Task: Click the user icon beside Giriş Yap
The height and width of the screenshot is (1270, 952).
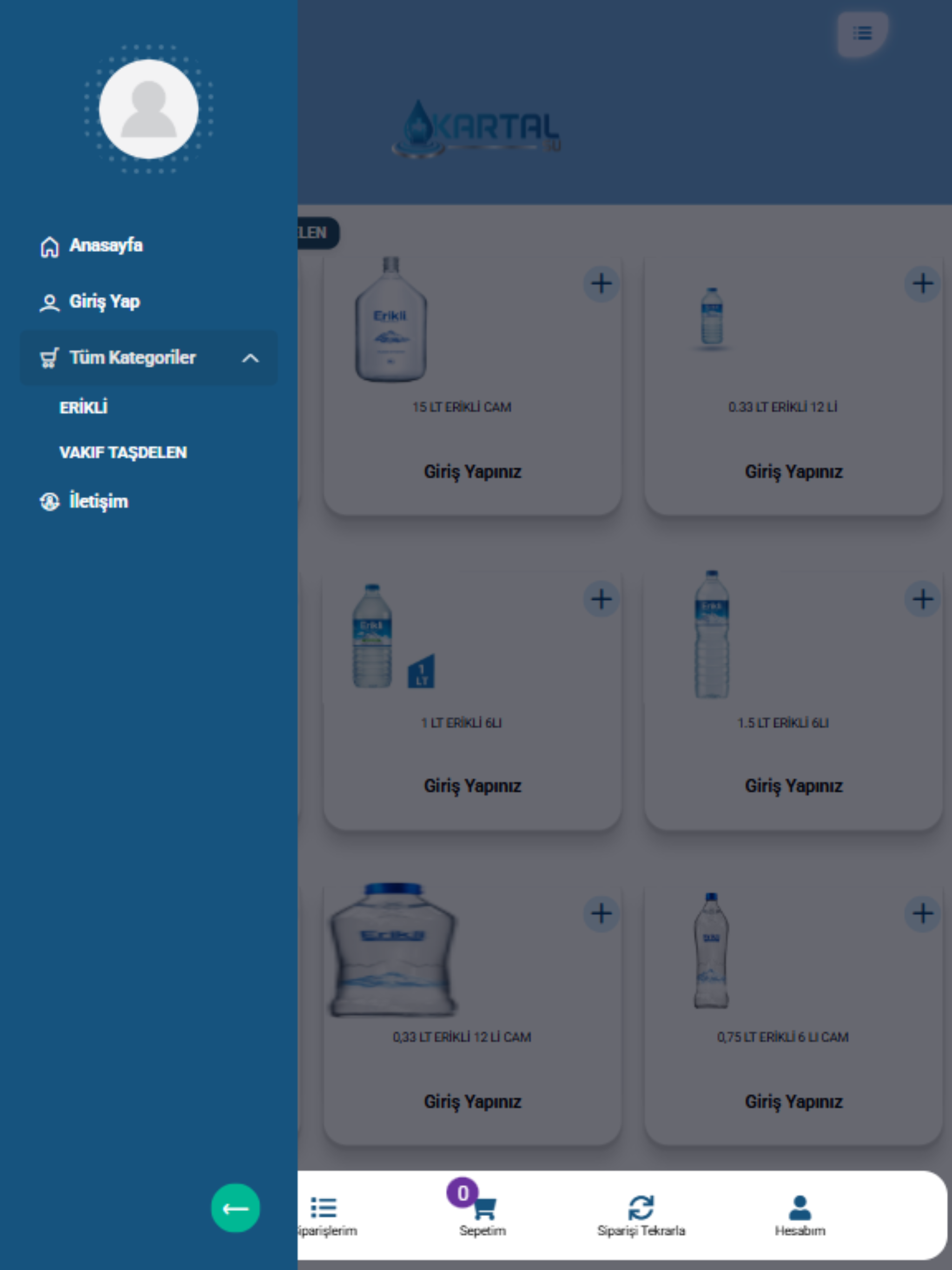Action: point(49,303)
